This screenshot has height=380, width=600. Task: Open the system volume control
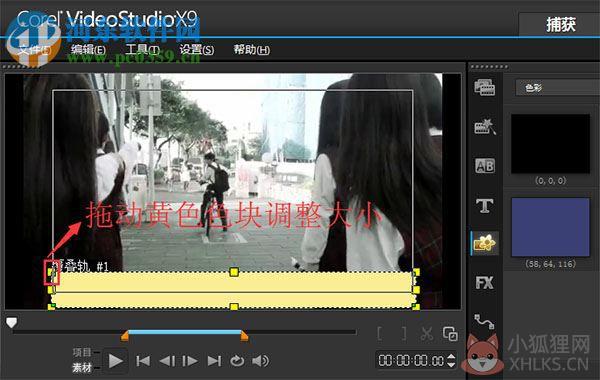click(x=261, y=361)
